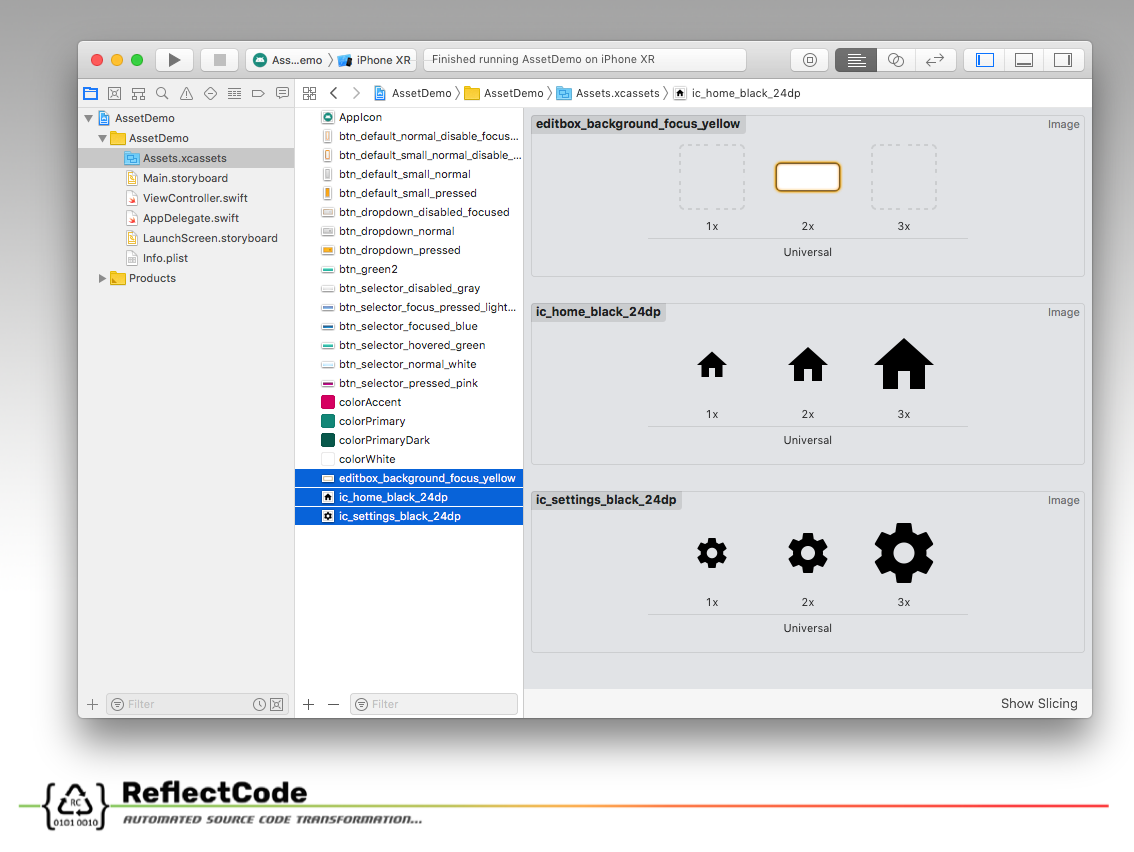Viewport: 1134px width, 852px height.
Task: Switch to the Assistant editor
Action: click(896, 60)
